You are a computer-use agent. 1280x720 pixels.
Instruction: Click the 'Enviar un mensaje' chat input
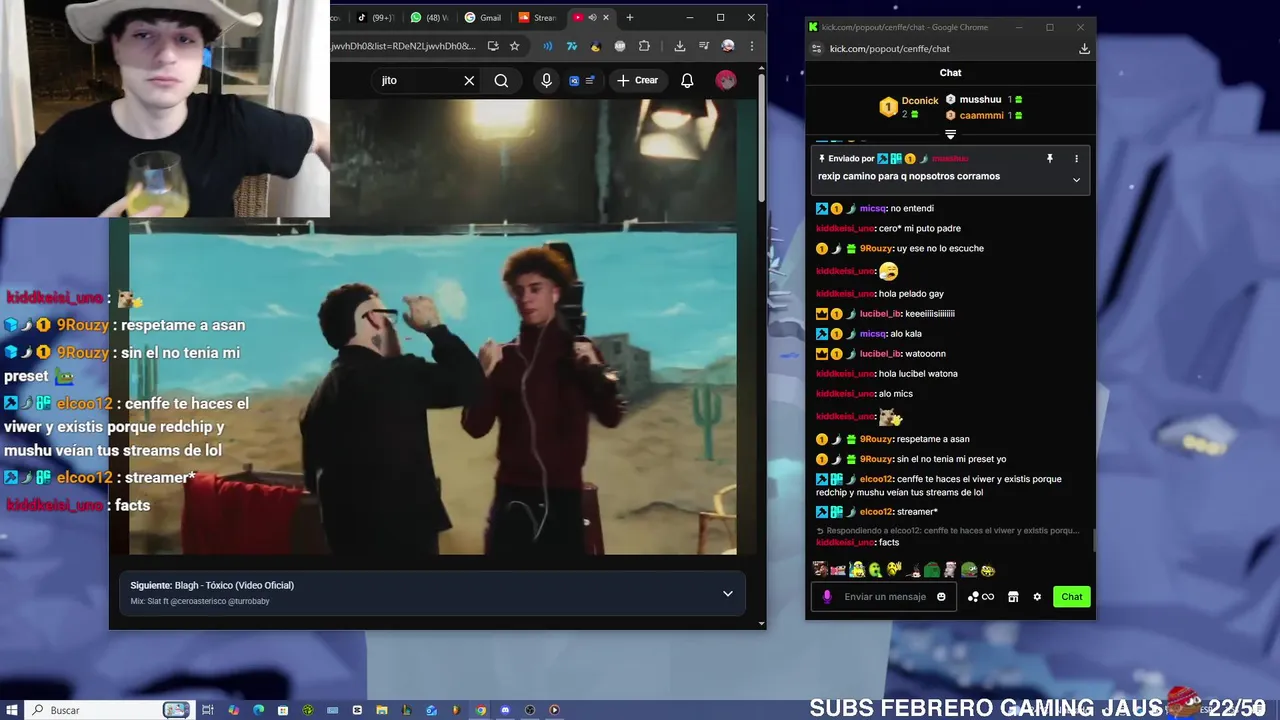pyautogui.click(x=885, y=597)
